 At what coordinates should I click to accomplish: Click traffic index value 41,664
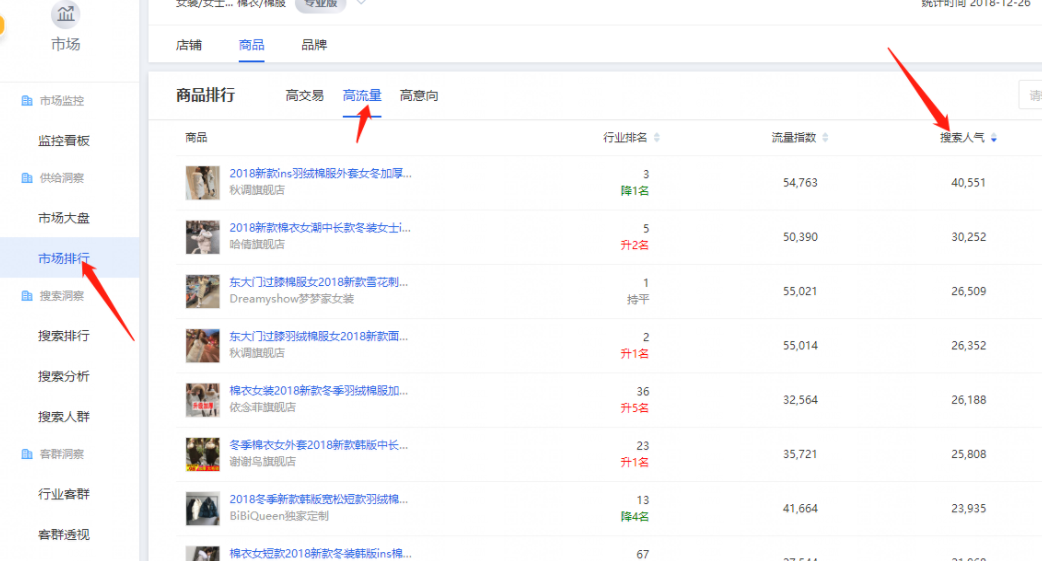(x=800, y=508)
